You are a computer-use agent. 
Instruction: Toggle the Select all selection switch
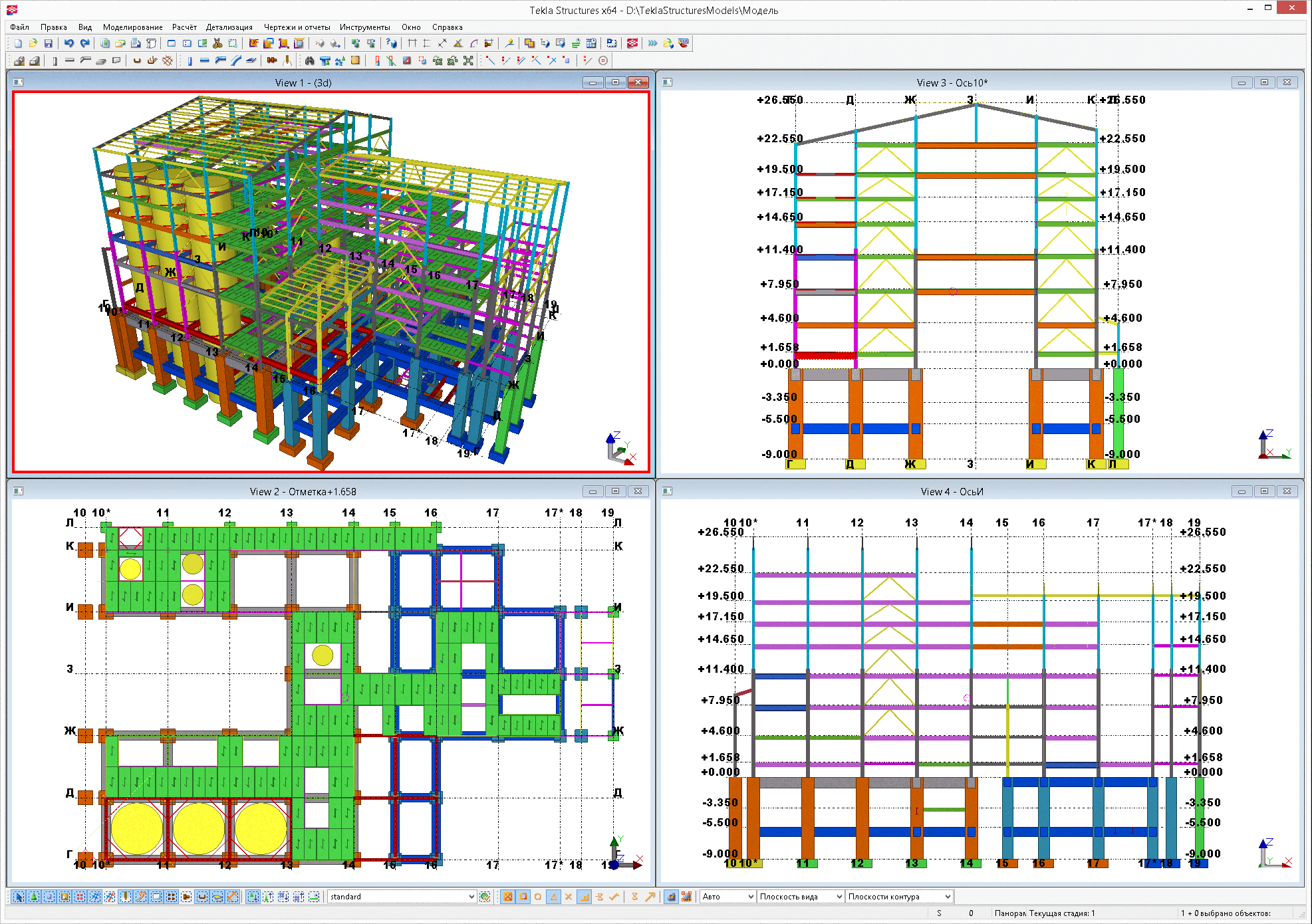(19, 897)
